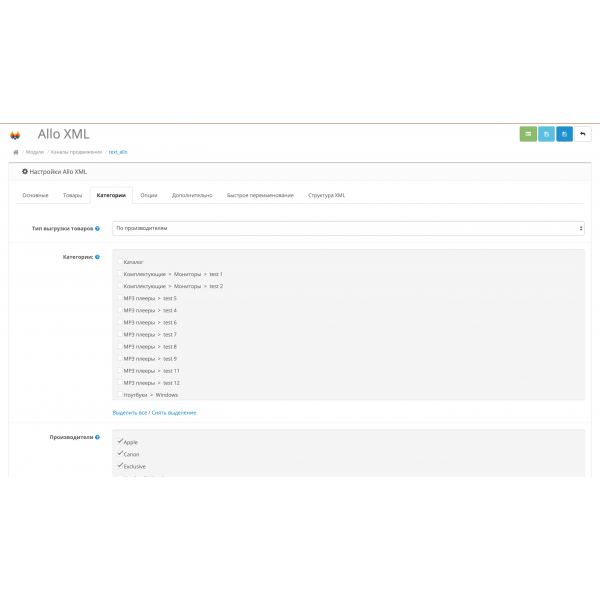Check the MP3 плееры > test 11 checkbox
Image resolution: width=600 pixels, height=600 pixels.
(x=120, y=370)
